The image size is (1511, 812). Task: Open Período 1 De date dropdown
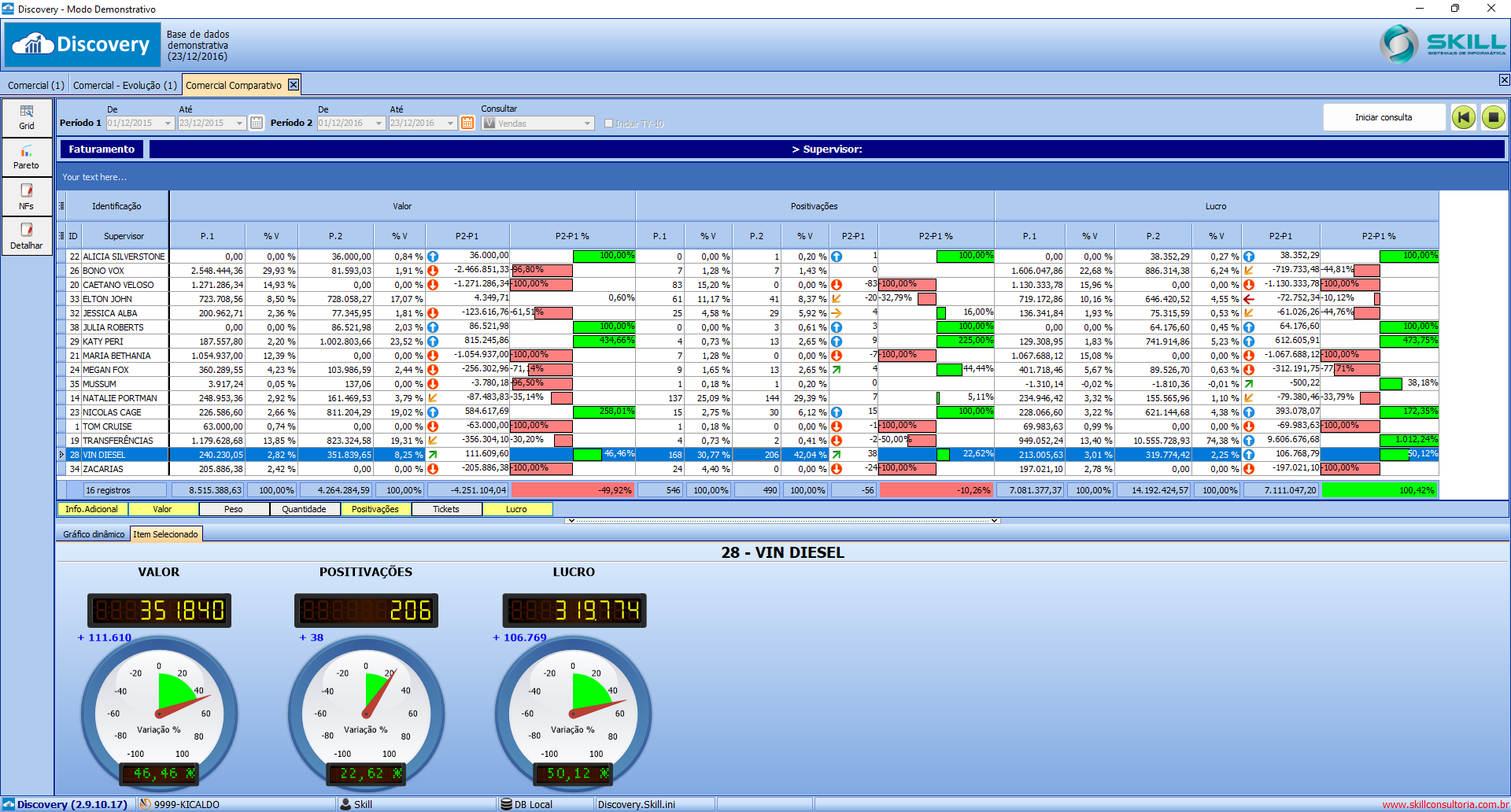tap(168, 124)
